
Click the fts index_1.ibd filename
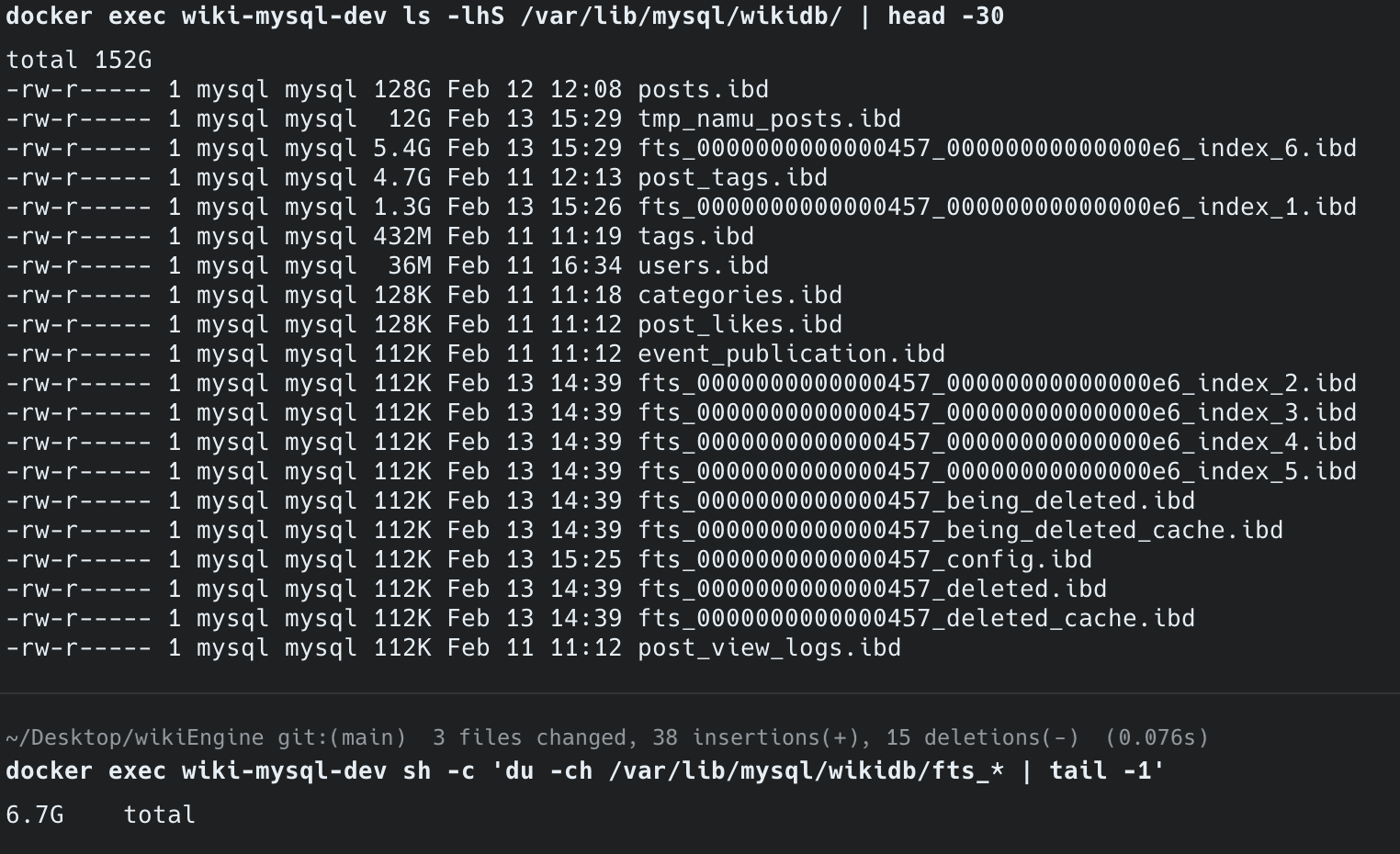(x=997, y=208)
